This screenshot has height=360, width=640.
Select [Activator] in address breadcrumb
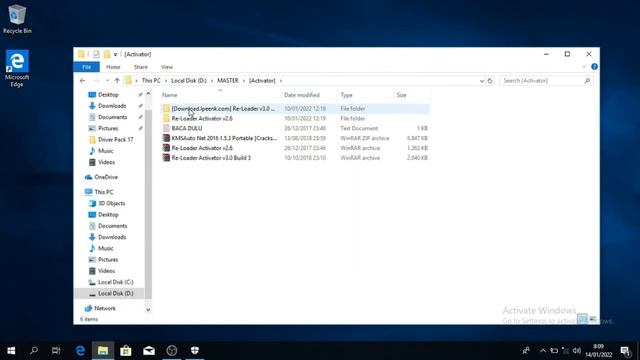tap(262, 81)
